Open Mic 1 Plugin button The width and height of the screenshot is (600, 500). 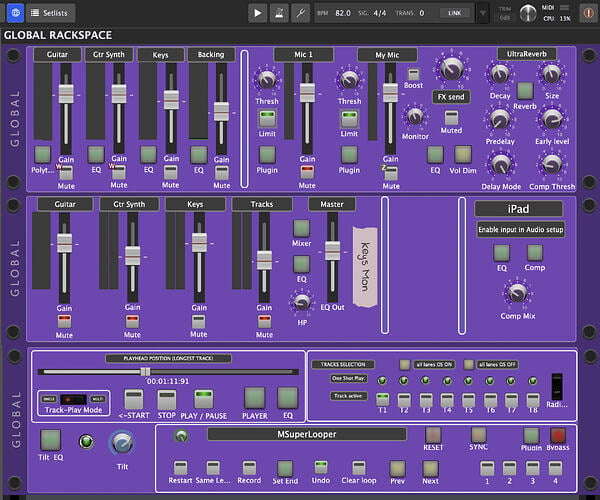(267, 155)
